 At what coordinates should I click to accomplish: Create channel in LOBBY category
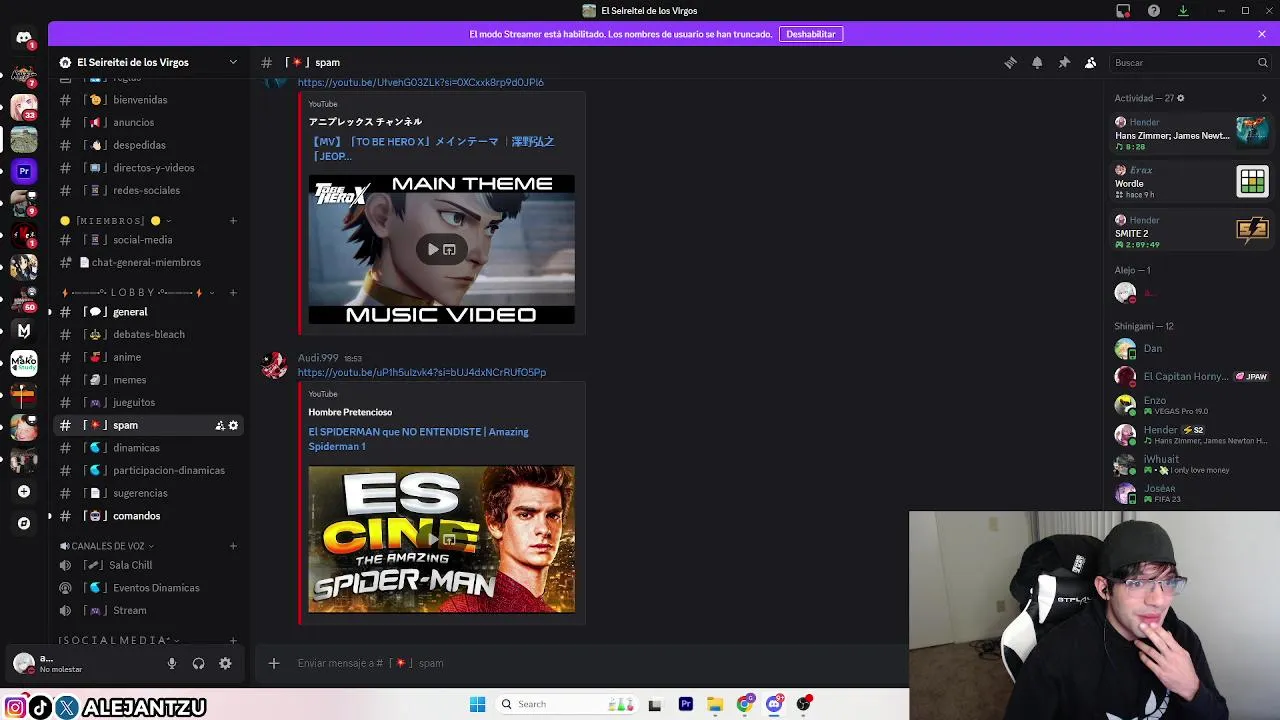pos(233,292)
